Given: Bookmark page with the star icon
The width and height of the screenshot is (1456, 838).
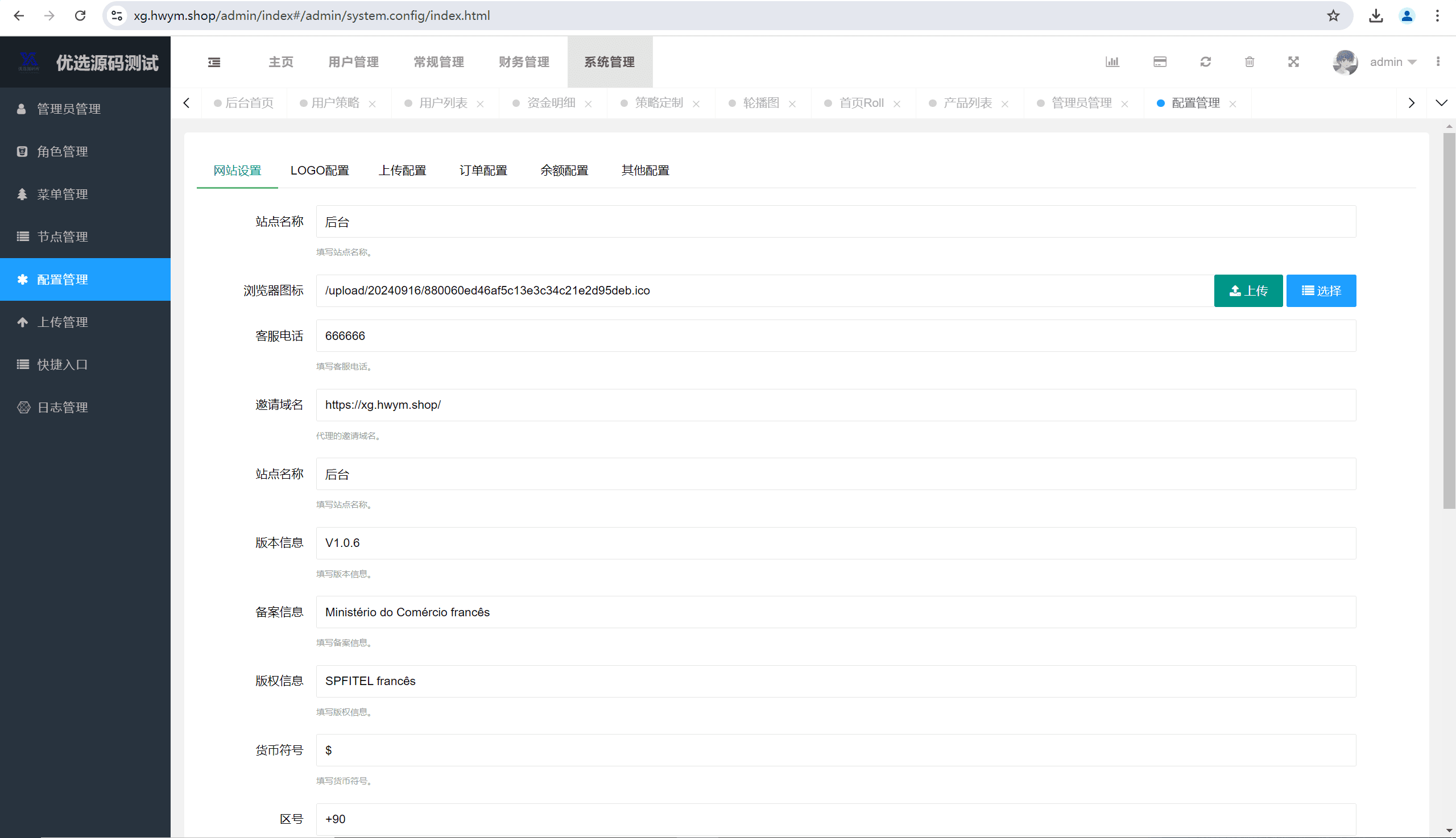Looking at the screenshot, I should (x=1333, y=15).
